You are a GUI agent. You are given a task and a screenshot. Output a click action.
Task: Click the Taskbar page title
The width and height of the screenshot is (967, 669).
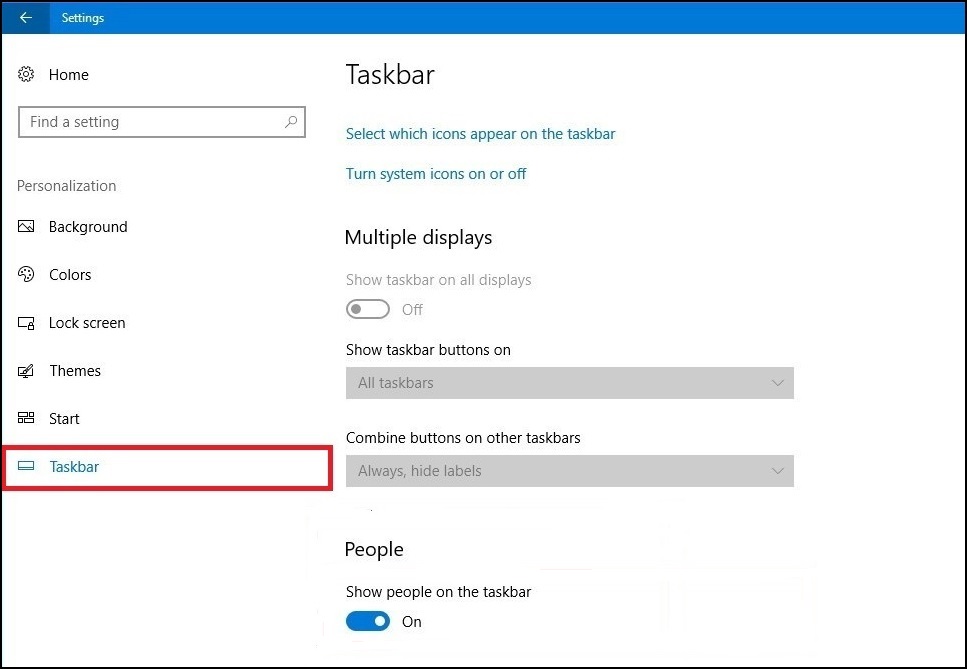[390, 75]
